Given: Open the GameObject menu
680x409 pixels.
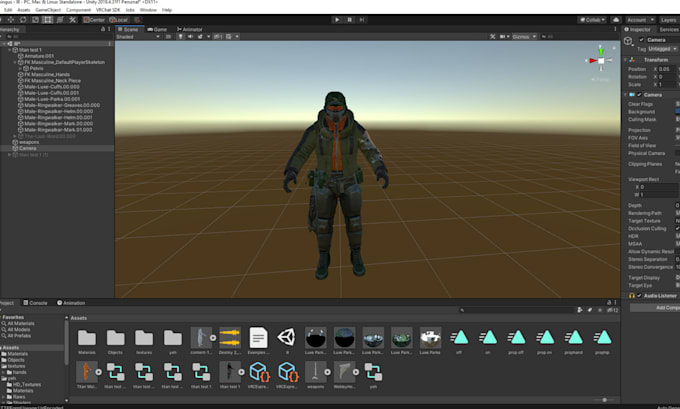Looking at the screenshot, I should point(48,10).
